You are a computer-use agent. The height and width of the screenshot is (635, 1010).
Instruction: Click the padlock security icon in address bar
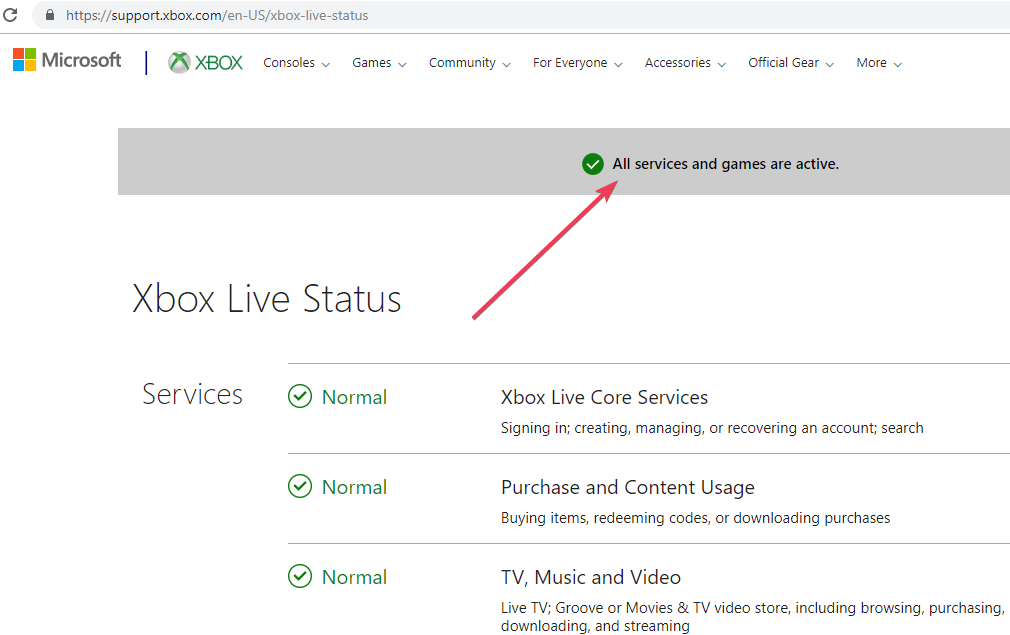(x=50, y=14)
